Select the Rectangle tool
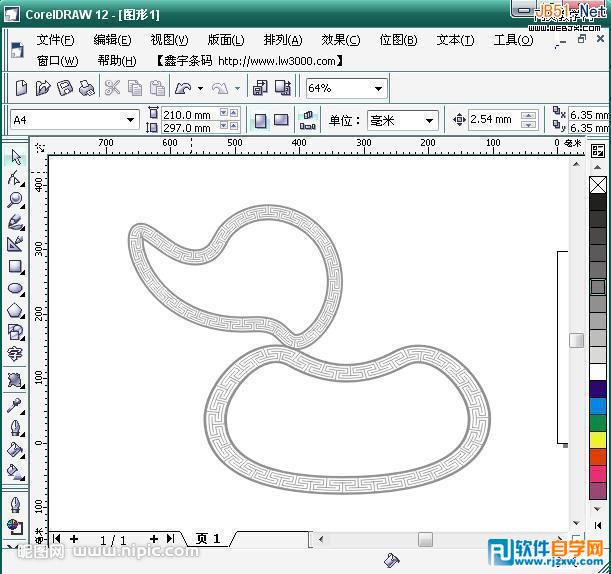Image resolution: width=611 pixels, height=574 pixels. (15, 267)
